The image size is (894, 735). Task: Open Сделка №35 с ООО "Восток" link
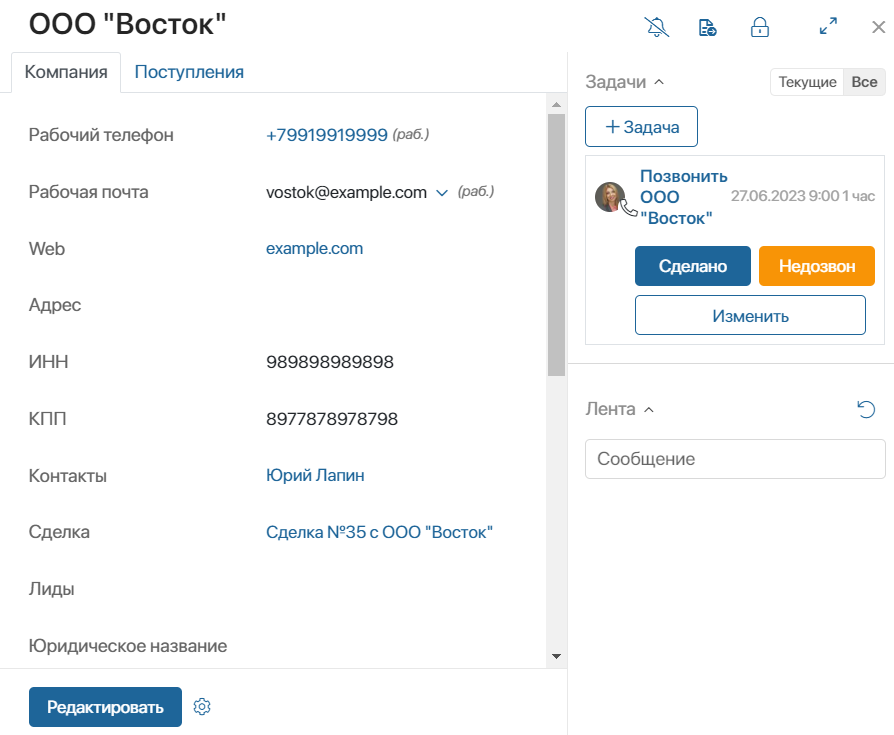pos(379,532)
